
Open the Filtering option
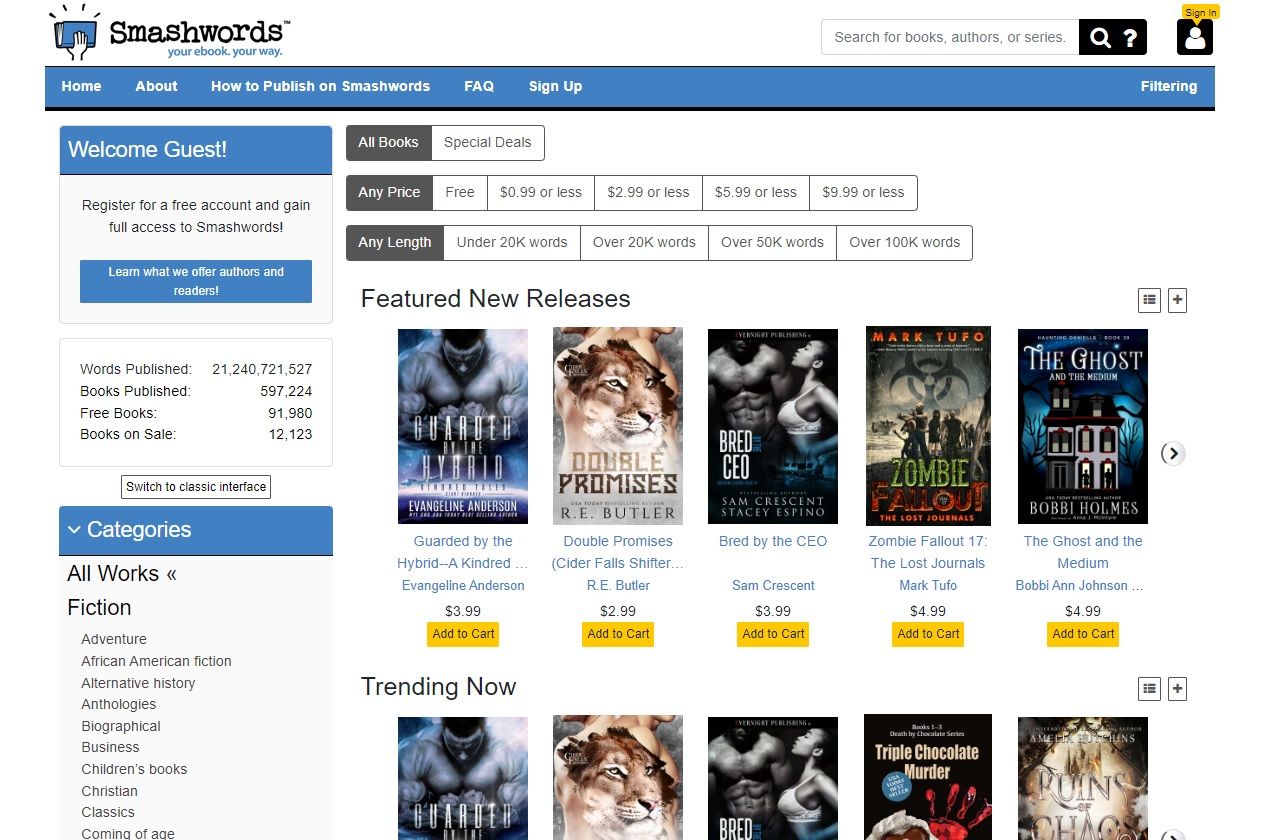pos(1168,86)
